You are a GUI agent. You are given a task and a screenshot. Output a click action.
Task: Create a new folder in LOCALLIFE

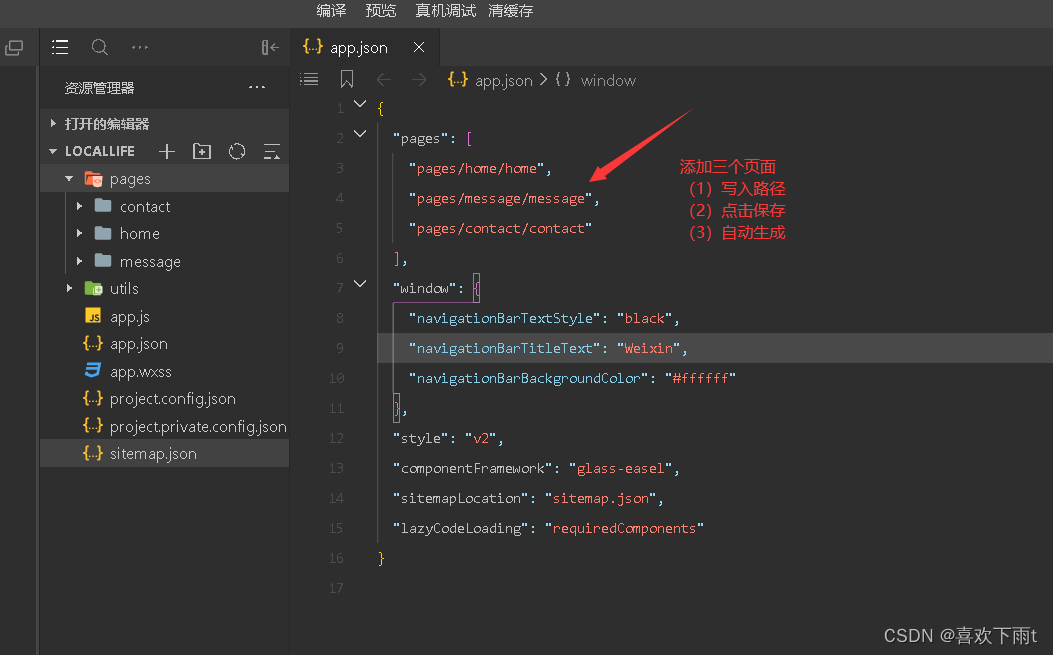[x=201, y=152]
